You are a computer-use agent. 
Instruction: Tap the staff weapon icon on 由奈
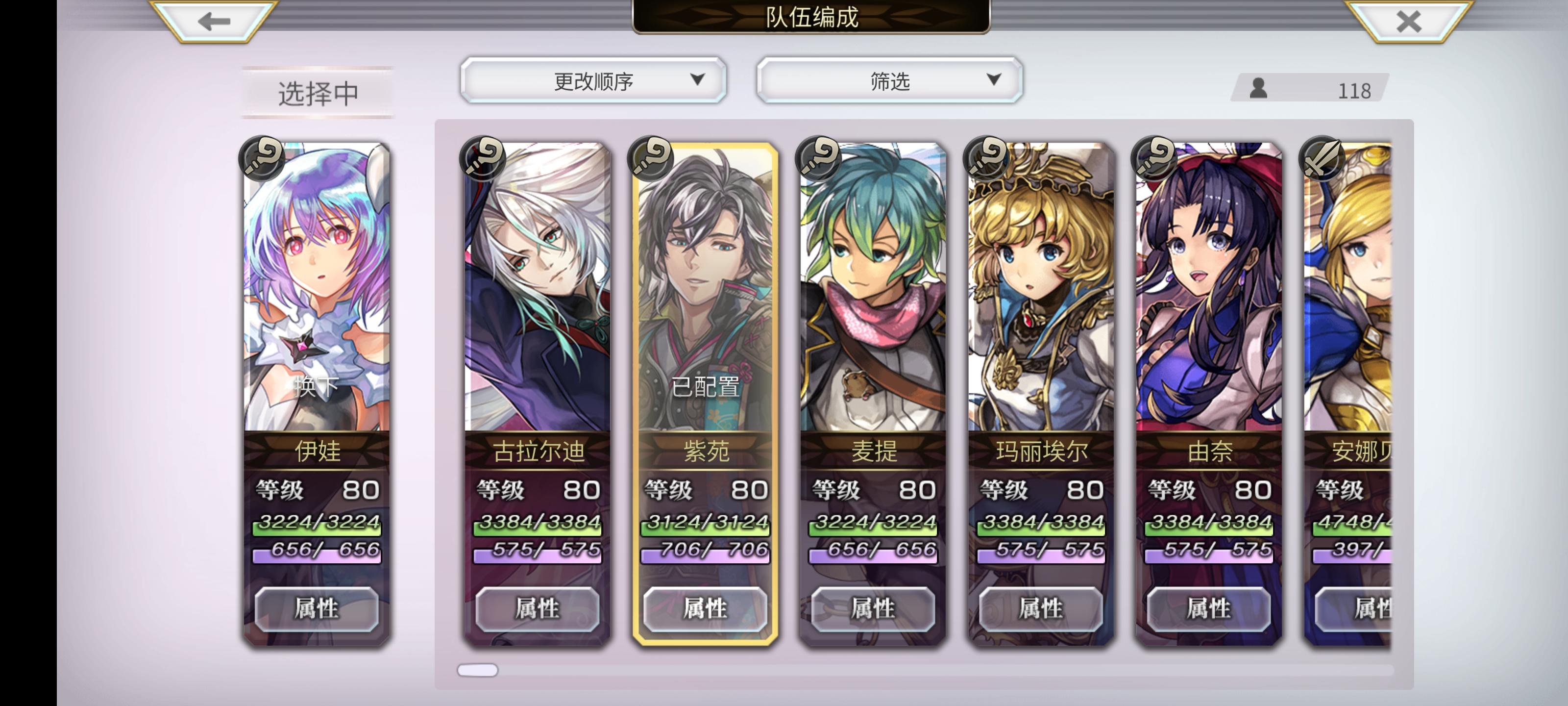[x=1155, y=158]
